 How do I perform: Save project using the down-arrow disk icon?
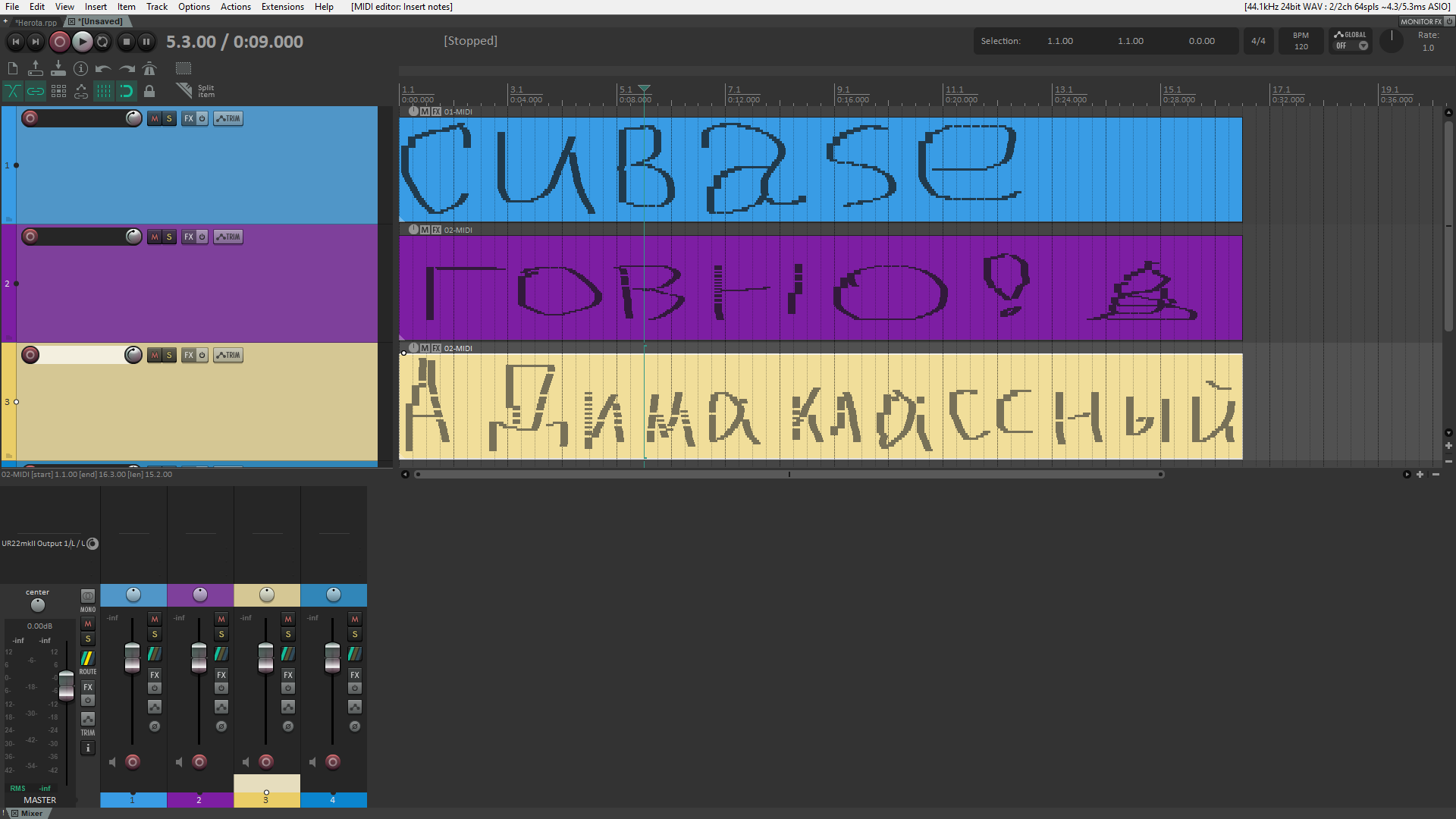click(x=58, y=68)
